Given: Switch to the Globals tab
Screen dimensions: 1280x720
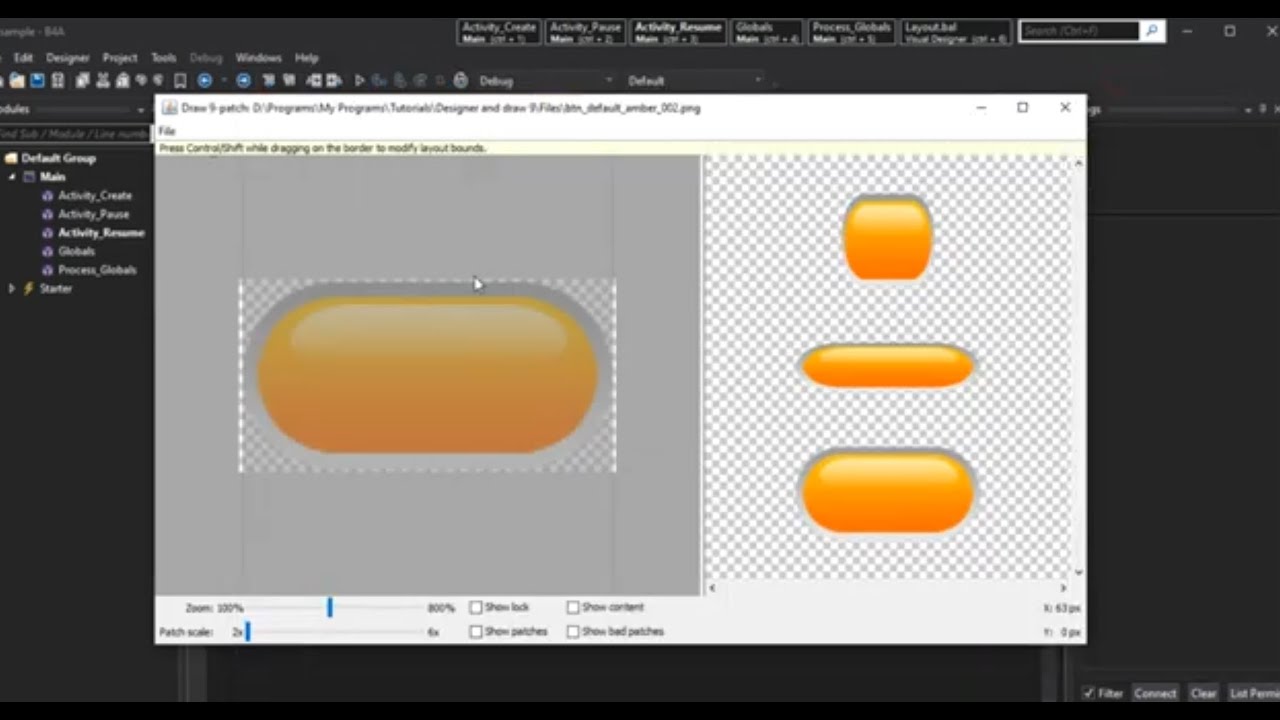Looking at the screenshot, I should click(767, 32).
